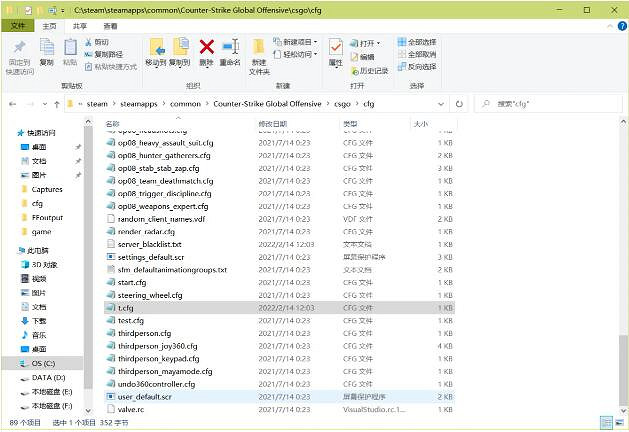This screenshot has width=629, height=432.
Task: Click the Copy to icon
Action: tap(181, 47)
